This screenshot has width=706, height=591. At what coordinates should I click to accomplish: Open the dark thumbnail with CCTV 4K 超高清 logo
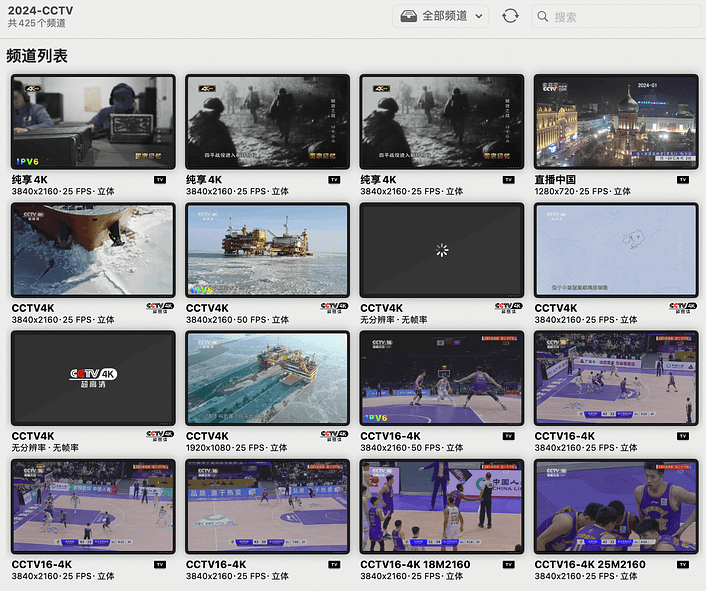point(93,379)
